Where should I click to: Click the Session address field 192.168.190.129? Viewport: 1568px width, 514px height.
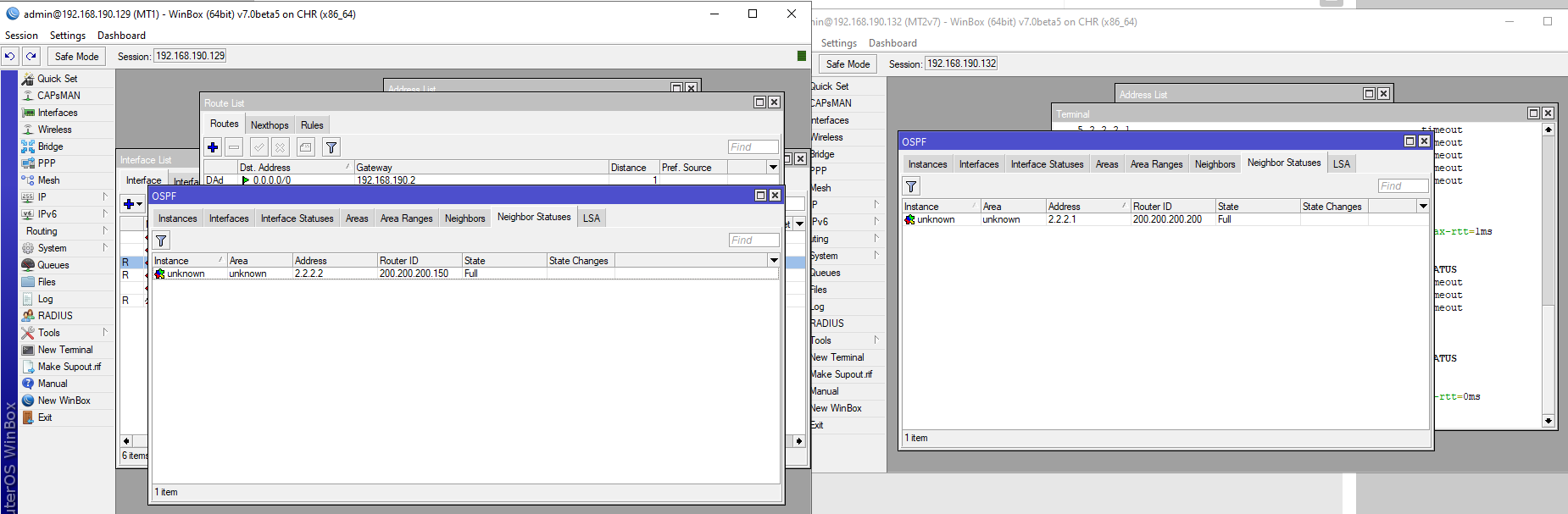[191, 56]
